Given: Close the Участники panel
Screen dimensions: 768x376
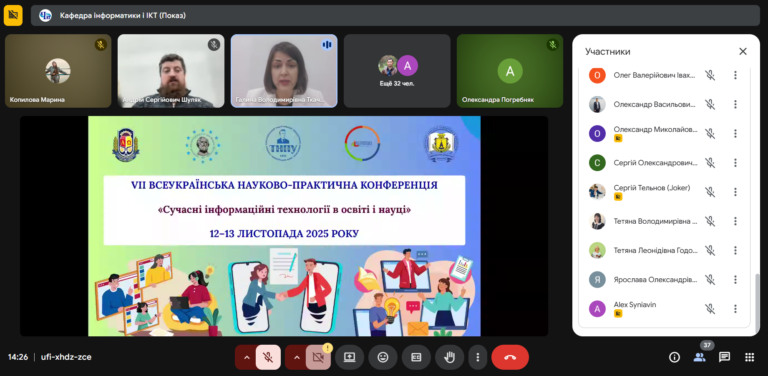Looking at the screenshot, I should point(743,51).
